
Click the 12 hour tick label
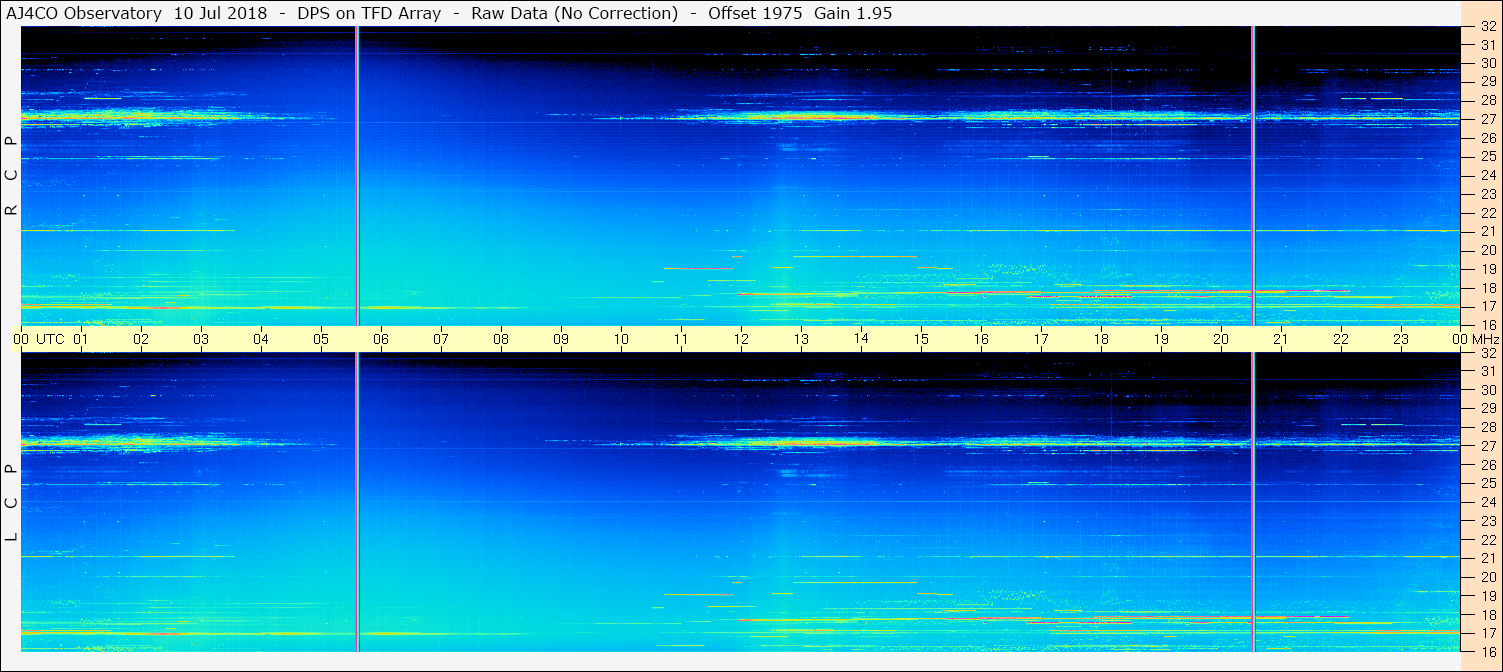(x=741, y=339)
